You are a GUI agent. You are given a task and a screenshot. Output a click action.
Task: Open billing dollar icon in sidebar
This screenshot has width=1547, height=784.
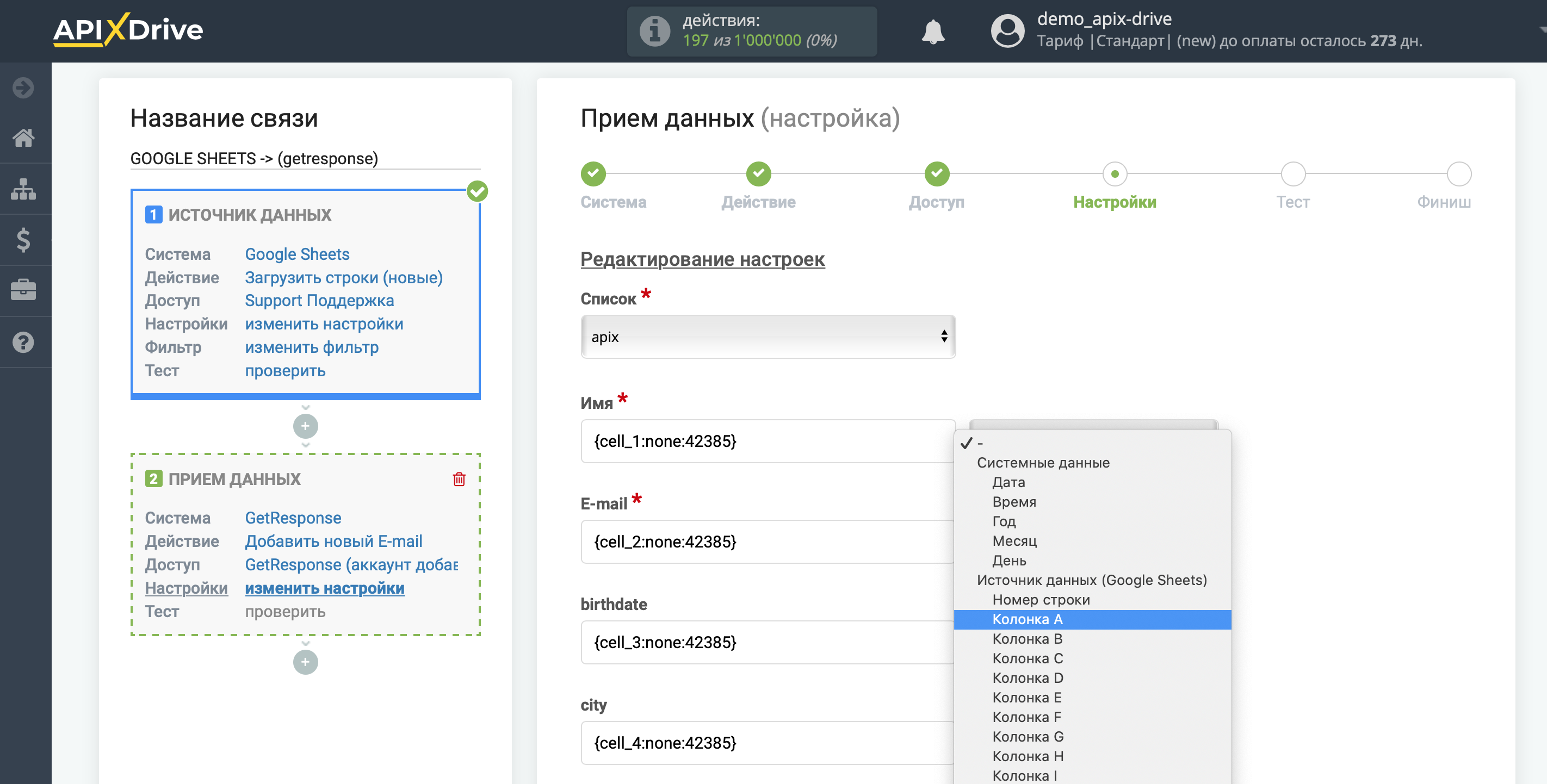point(23,240)
